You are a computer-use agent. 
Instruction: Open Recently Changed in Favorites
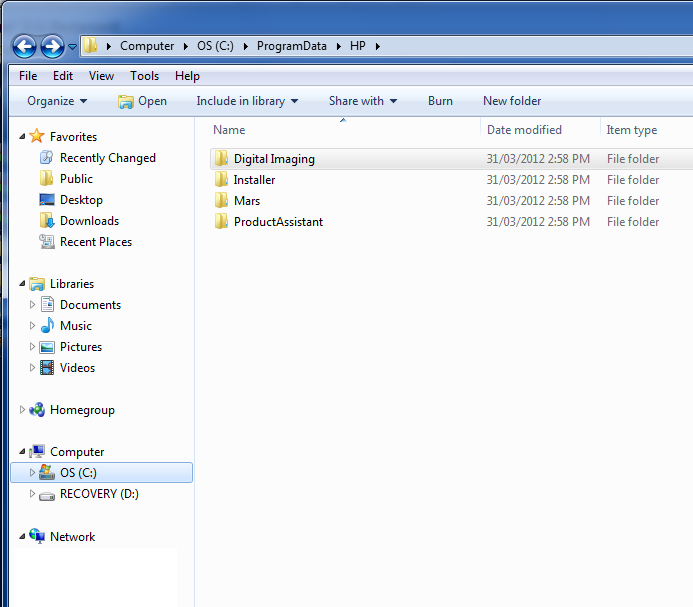[107, 158]
